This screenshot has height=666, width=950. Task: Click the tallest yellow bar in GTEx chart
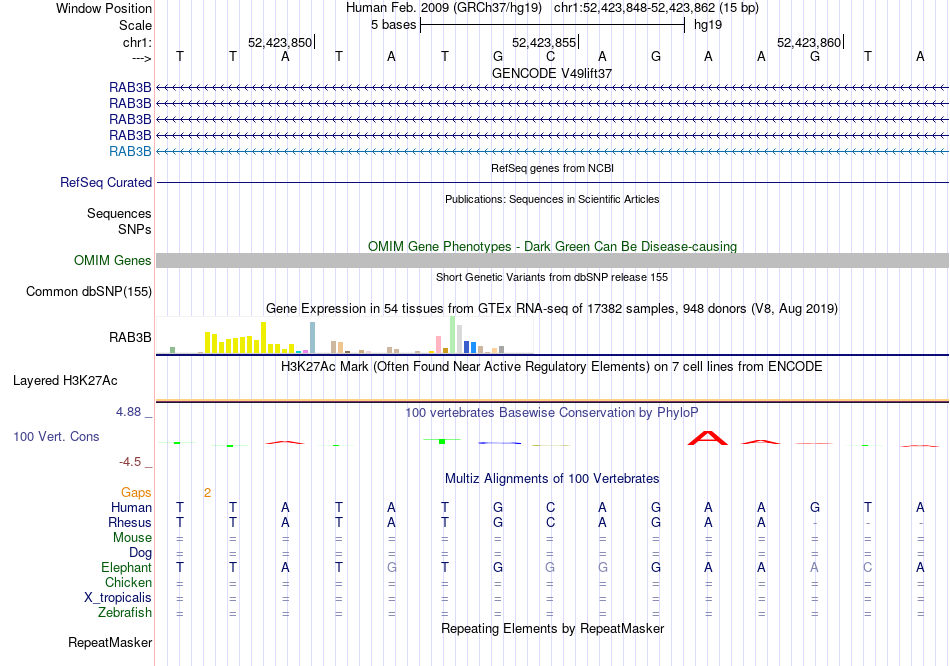click(x=264, y=338)
